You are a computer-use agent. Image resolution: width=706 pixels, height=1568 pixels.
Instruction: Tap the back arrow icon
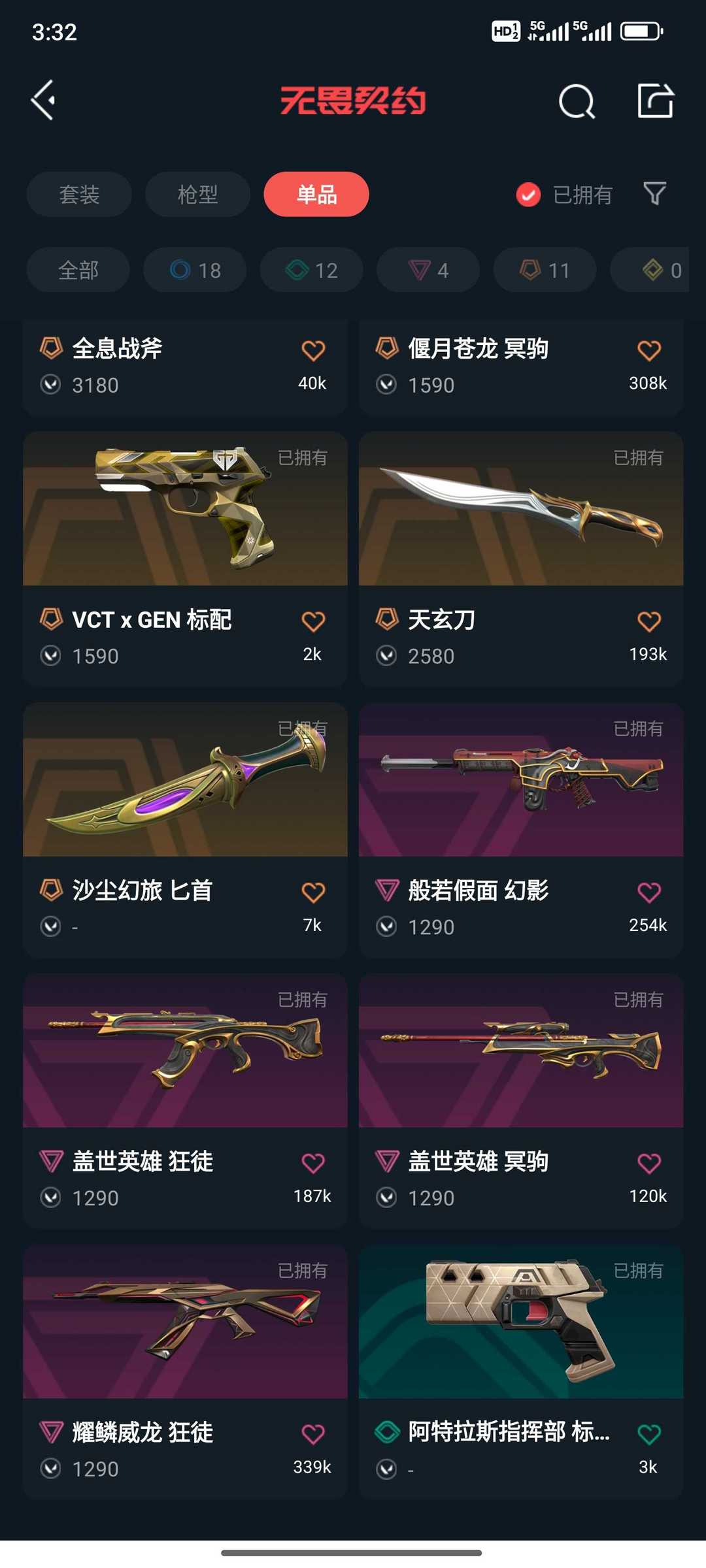click(43, 101)
